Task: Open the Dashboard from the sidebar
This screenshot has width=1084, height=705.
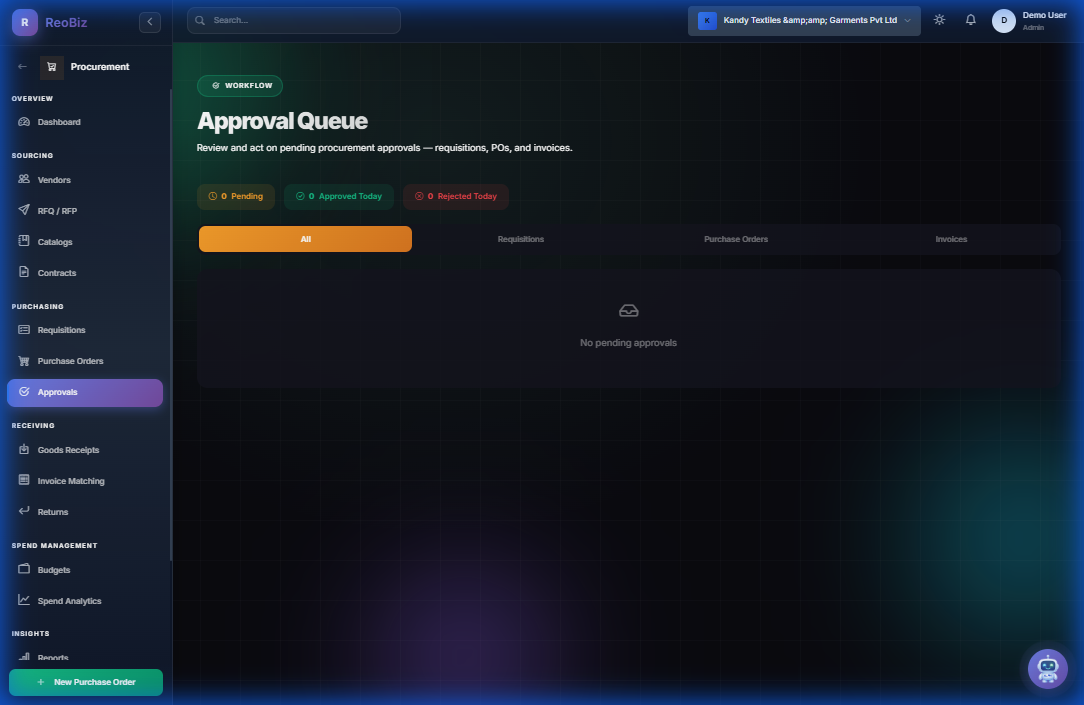Action: point(60,121)
